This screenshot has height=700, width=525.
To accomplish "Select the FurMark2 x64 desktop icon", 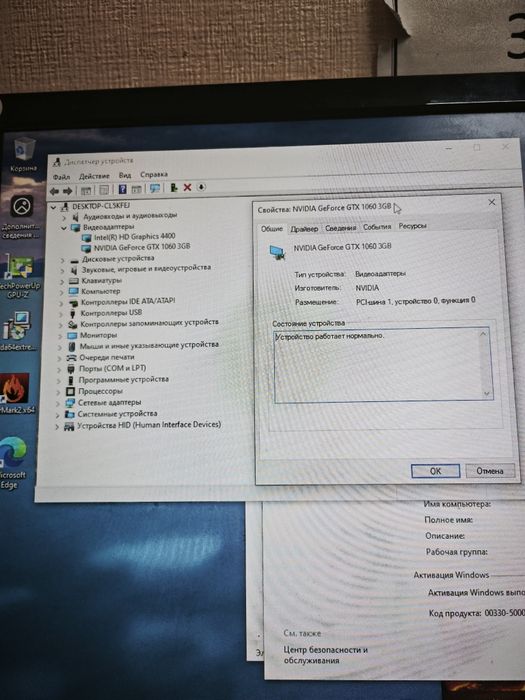I will click(x=16, y=393).
